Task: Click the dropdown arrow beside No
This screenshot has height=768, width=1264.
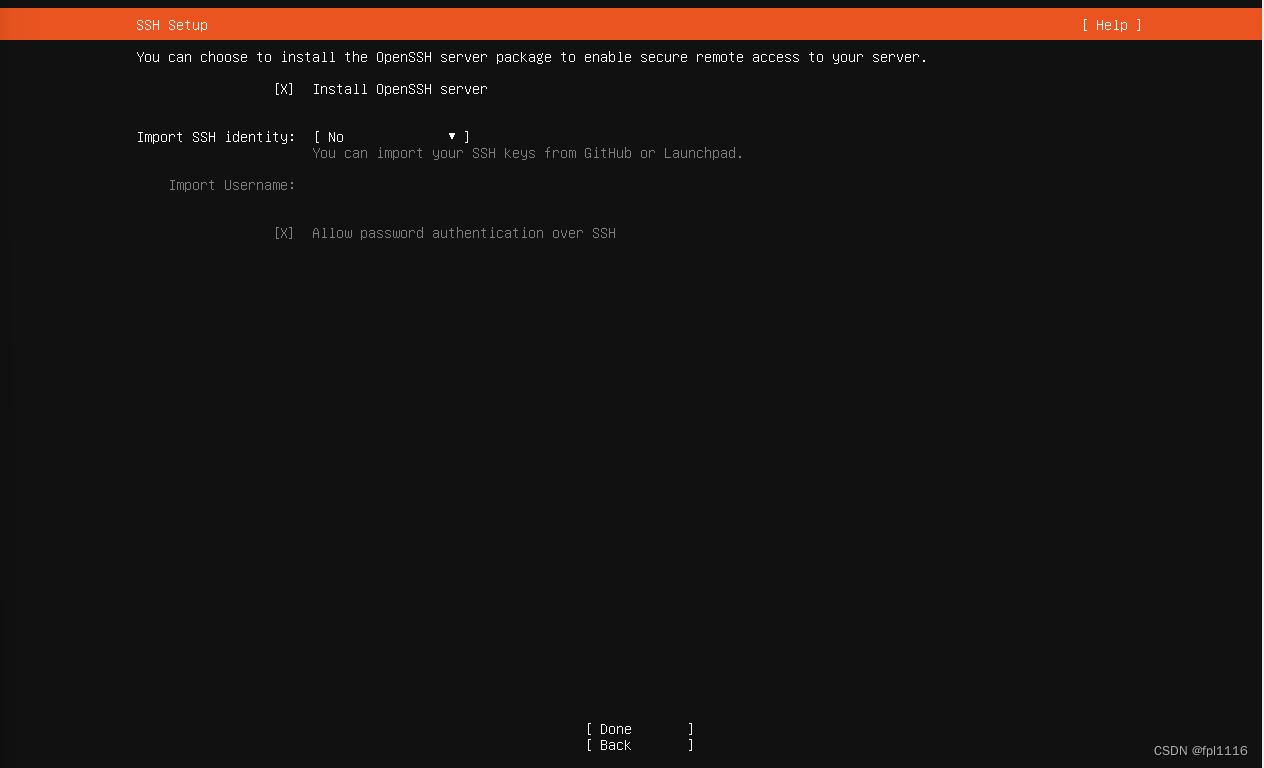Action: tap(452, 136)
